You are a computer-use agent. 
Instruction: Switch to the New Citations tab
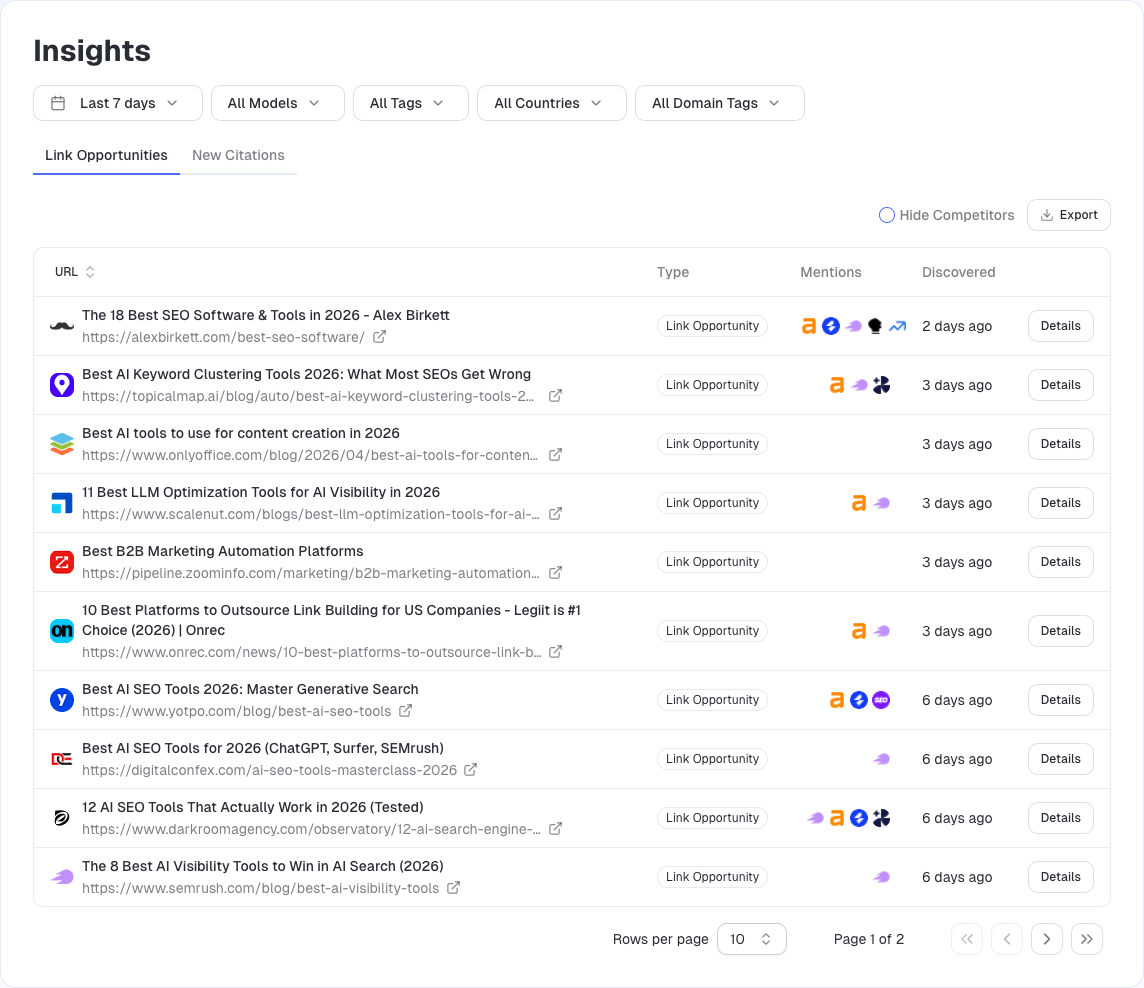pyautogui.click(x=238, y=155)
